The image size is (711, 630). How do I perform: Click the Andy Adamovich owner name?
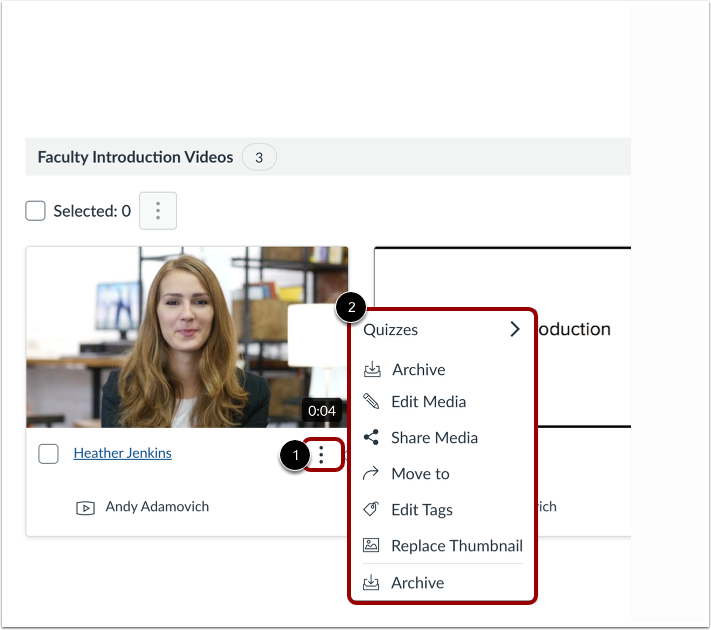(x=157, y=507)
